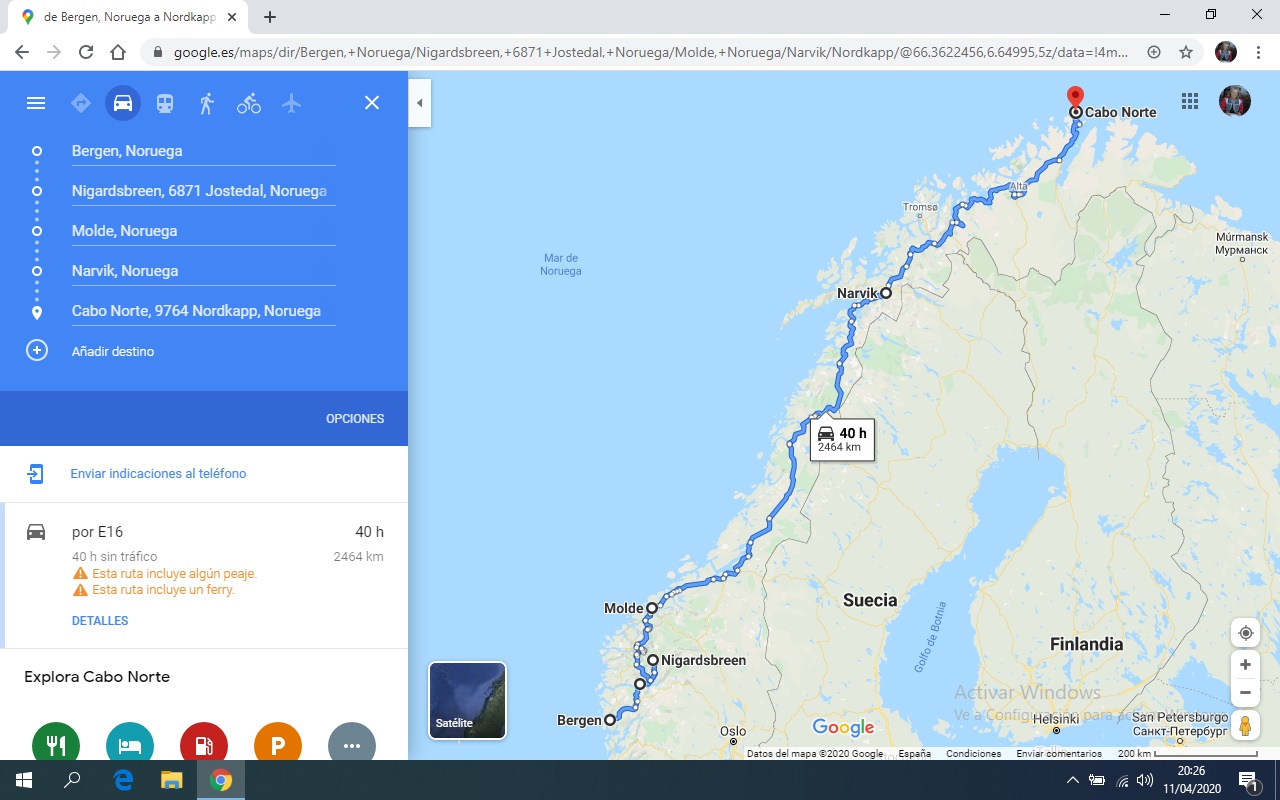
Task: Select the cycling travel mode icon
Action: [249, 103]
